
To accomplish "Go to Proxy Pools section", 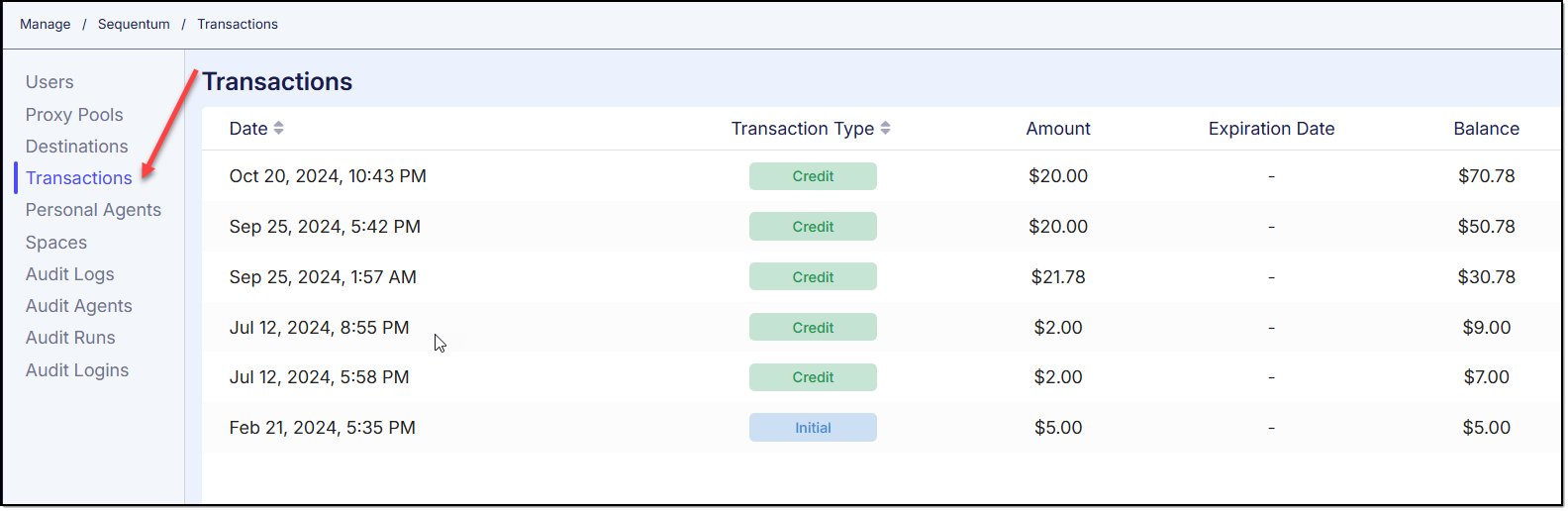I will [74, 115].
